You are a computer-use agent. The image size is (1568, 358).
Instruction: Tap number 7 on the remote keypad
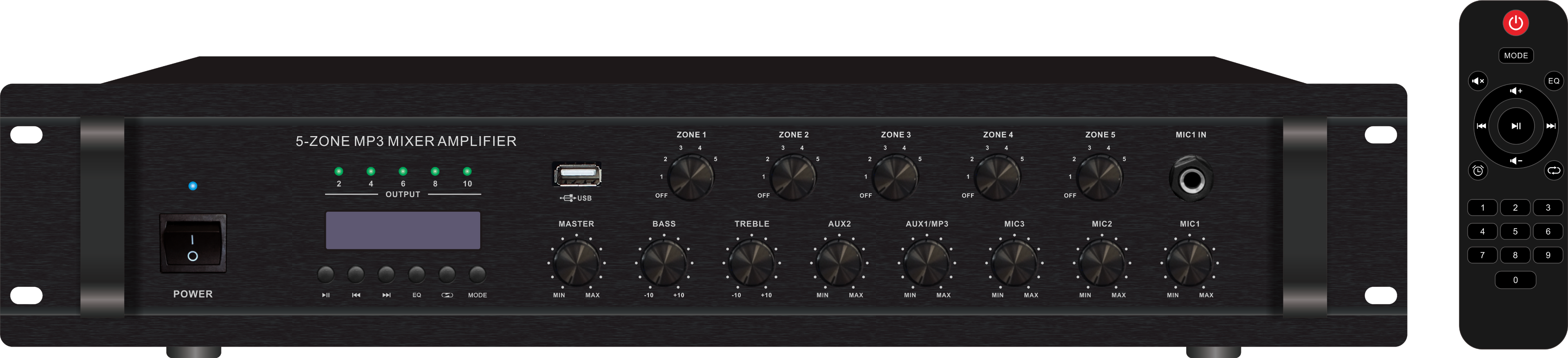(x=1482, y=255)
